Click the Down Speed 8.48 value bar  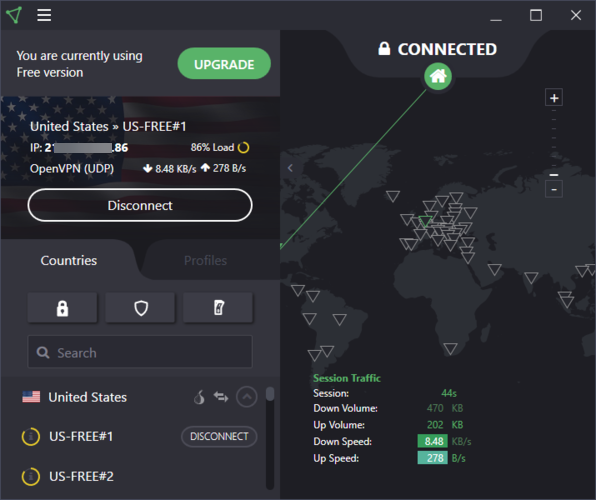[x=433, y=441]
